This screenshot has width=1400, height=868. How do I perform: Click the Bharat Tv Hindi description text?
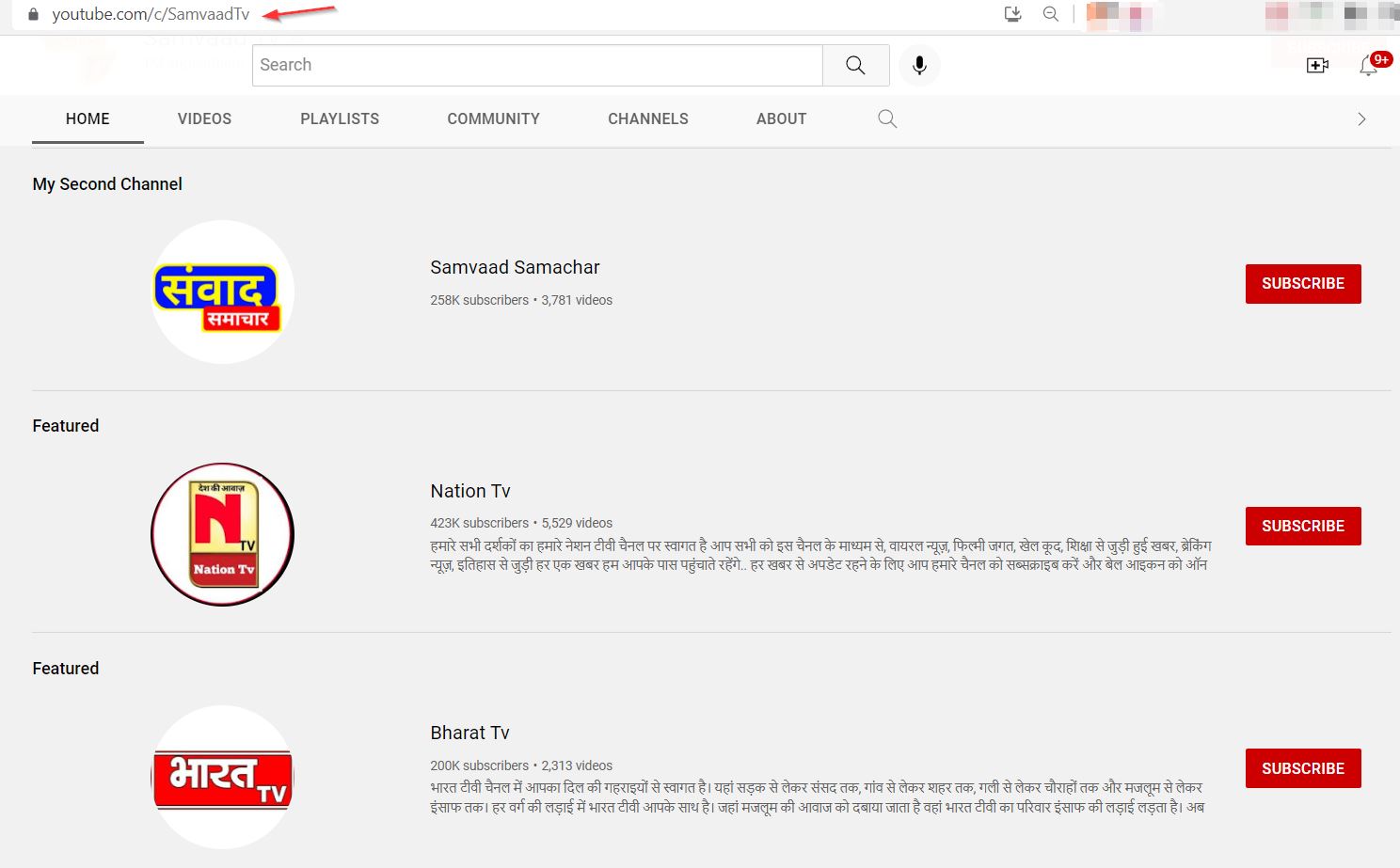point(817,797)
